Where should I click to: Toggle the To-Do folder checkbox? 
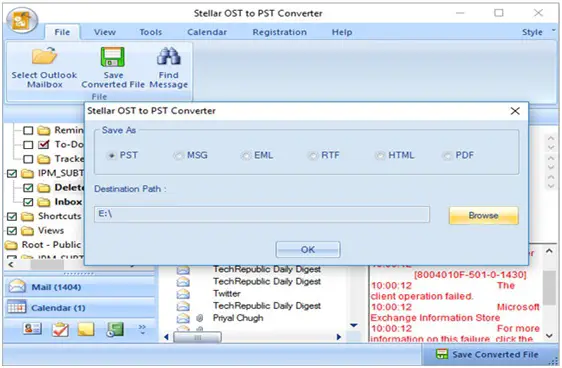click(x=28, y=145)
